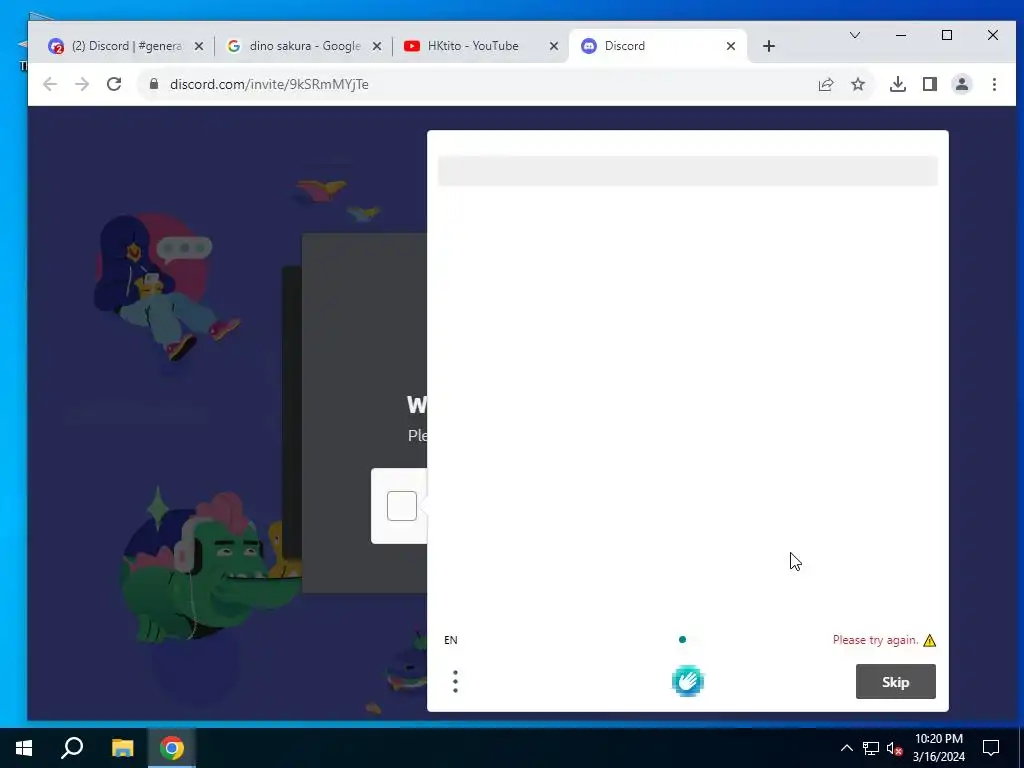Open Chrome downloads
Image resolution: width=1024 pixels, height=768 pixels.
pos(898,84)
